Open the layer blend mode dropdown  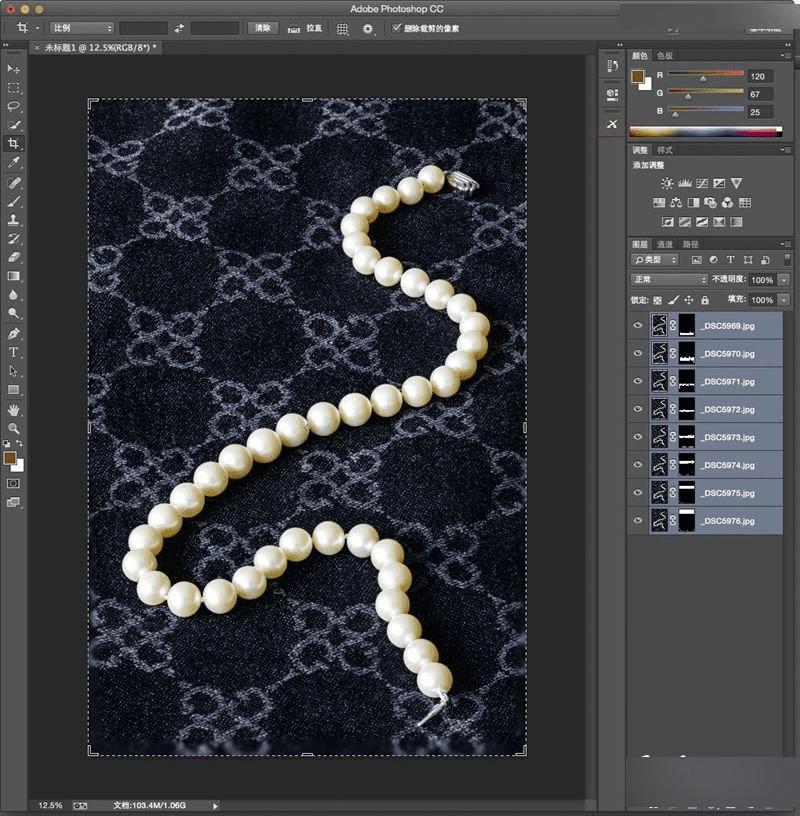[x=669, y=280]
